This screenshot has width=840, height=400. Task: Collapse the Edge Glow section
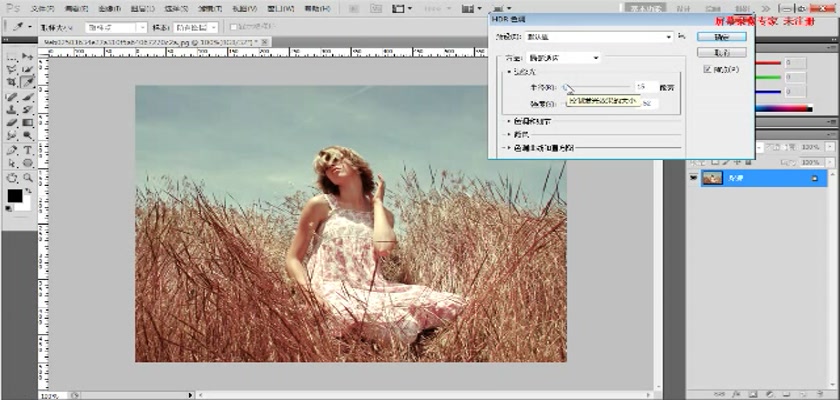pyautogui.click(x=509, y=72)
